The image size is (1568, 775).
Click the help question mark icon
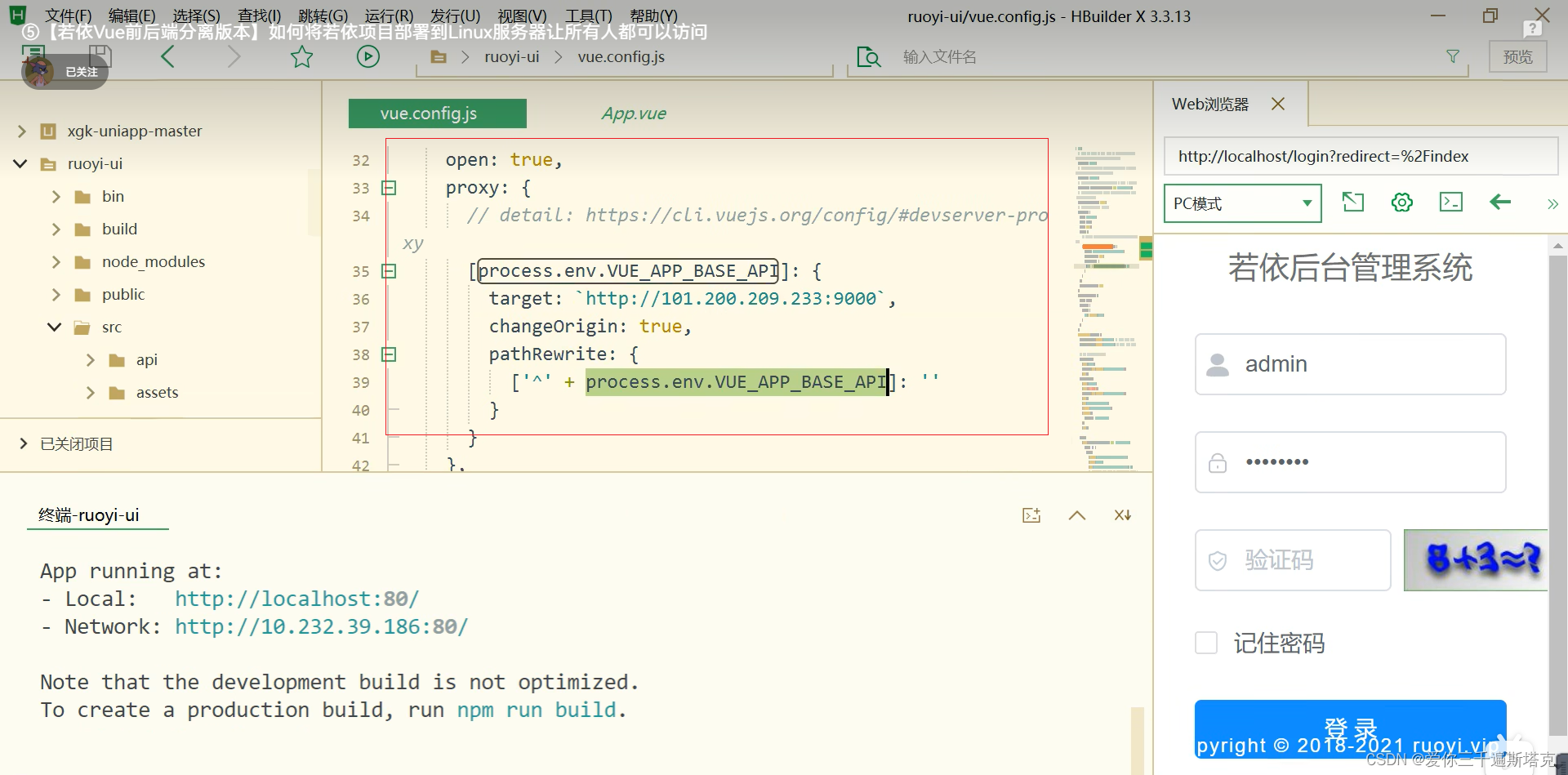pos(1532,29)
